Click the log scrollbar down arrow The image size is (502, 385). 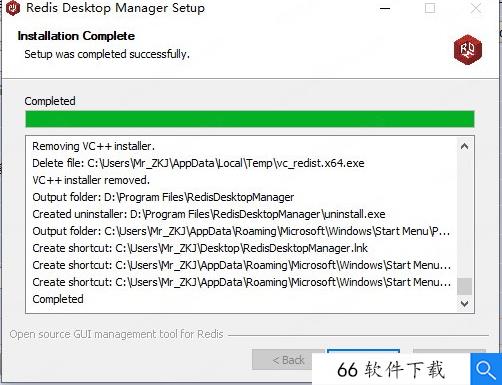[x=464, y=303]
